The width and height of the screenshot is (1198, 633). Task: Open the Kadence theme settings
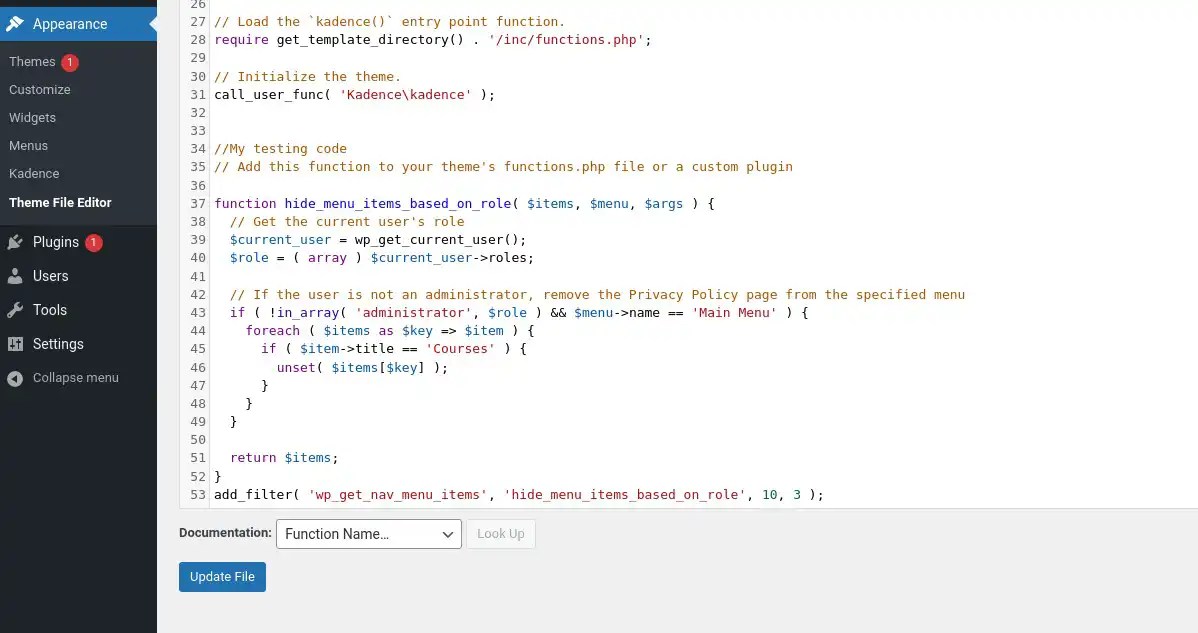[34, 173]
